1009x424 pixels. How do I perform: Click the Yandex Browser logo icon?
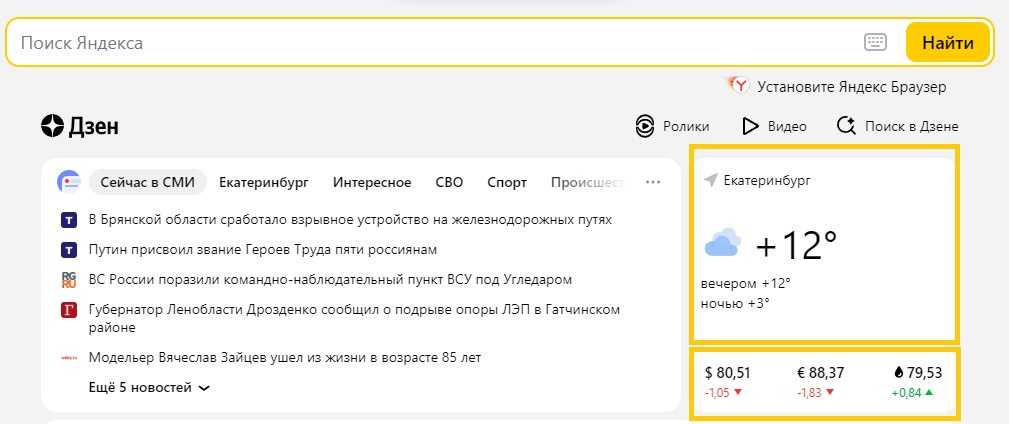tap(737, 85)
